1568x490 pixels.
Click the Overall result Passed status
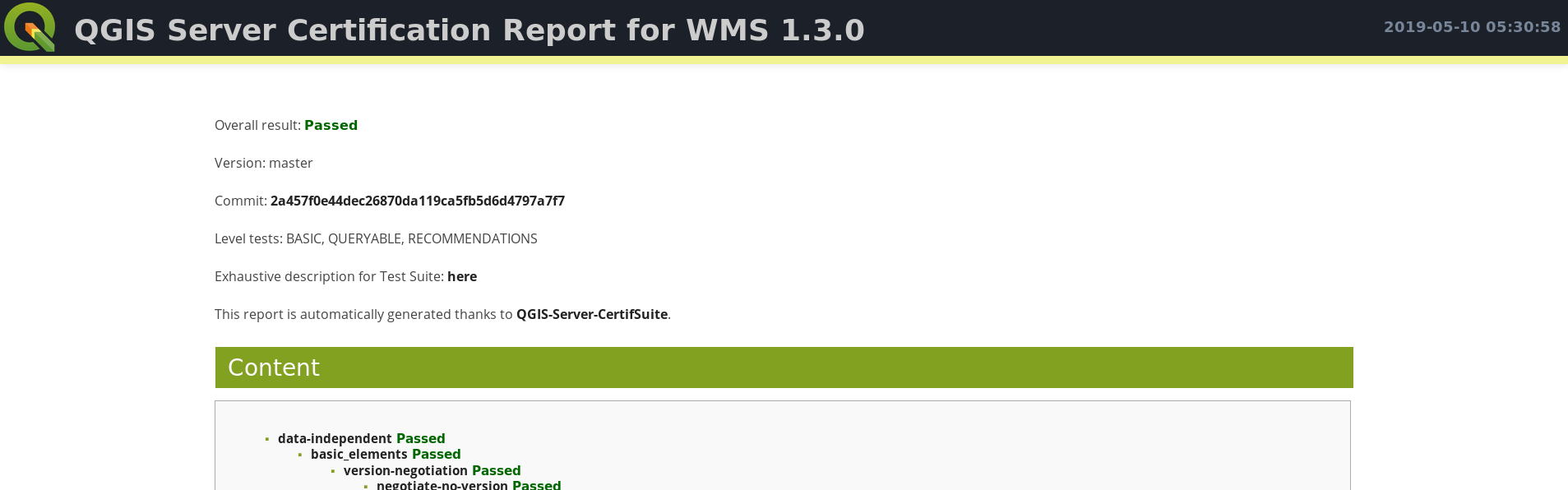click(x=331, y=125)
